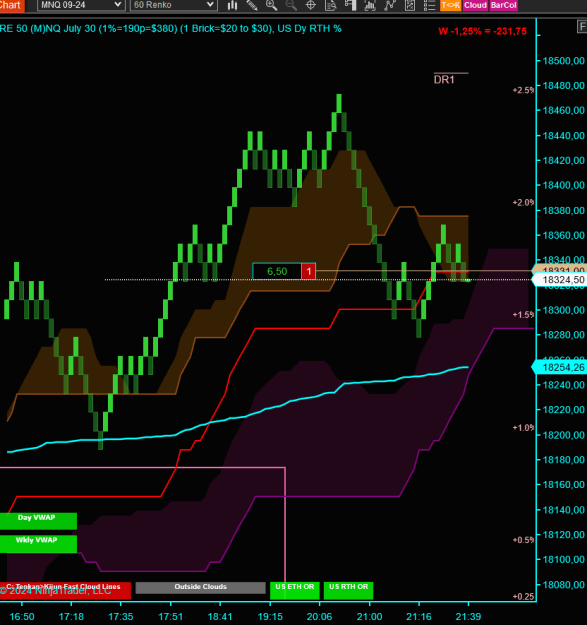This screenshot has width=587, height=625.
Task: Click the Wkly VWAP button
Action: (x=37, y=543)
